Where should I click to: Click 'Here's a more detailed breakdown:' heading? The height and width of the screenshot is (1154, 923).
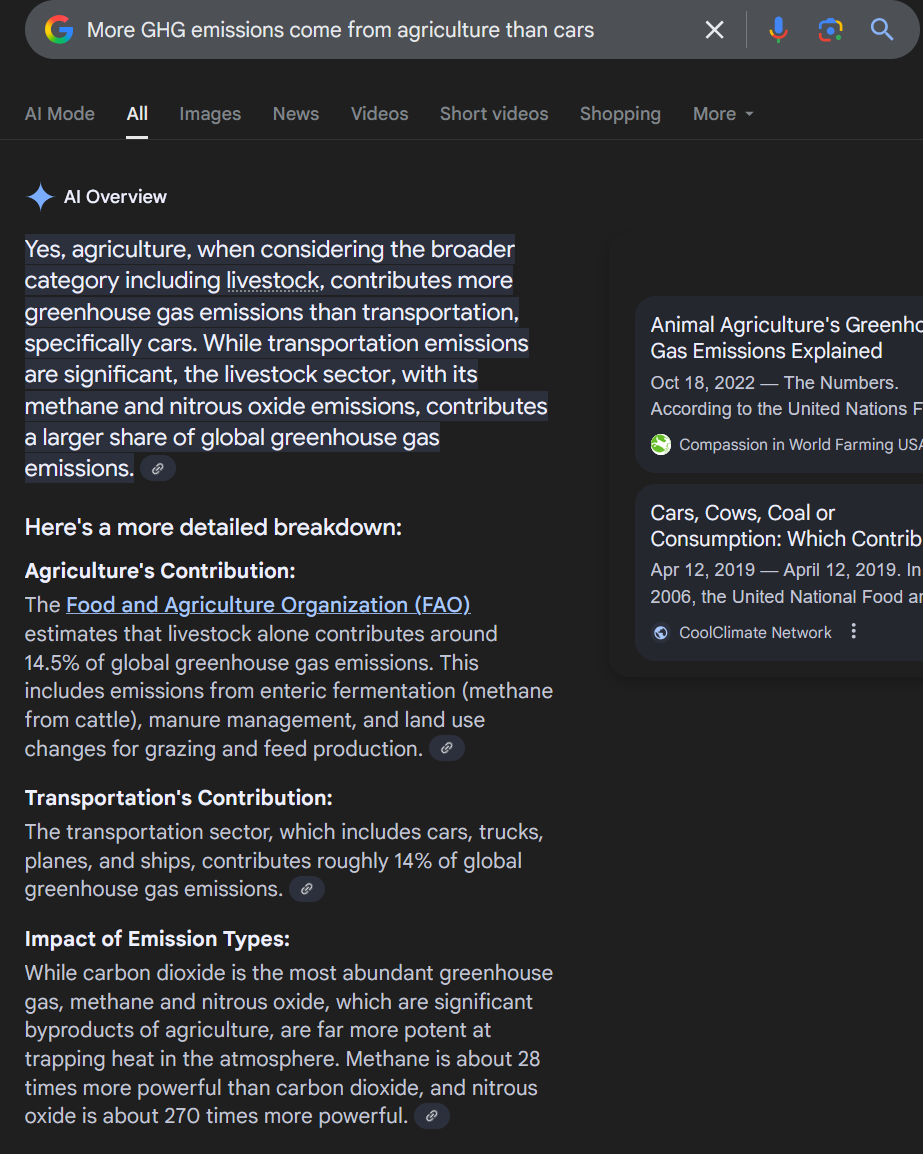[x=213, y=527]
